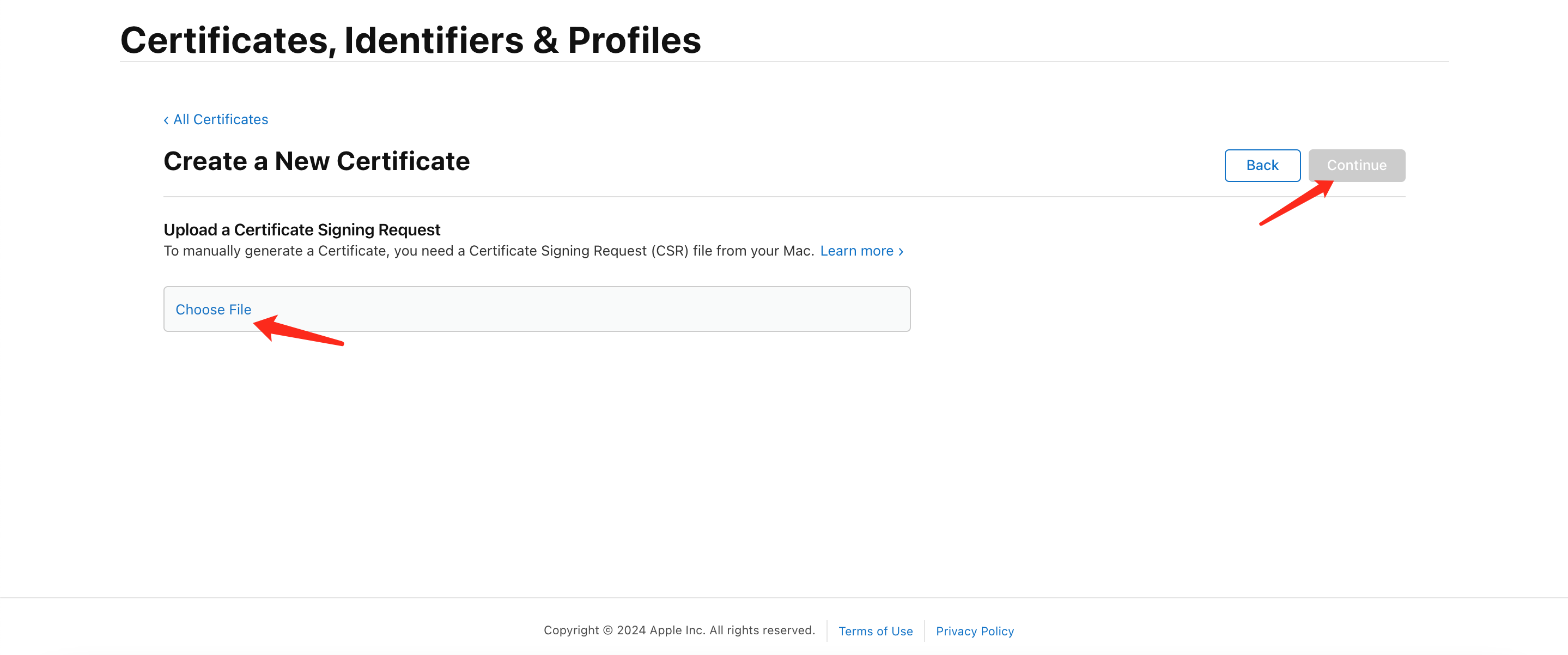The image size is (1568, 655).
Task: Click the red arrow pointing at Choose File
Action: pyautogui.click(x=298, y=330)
